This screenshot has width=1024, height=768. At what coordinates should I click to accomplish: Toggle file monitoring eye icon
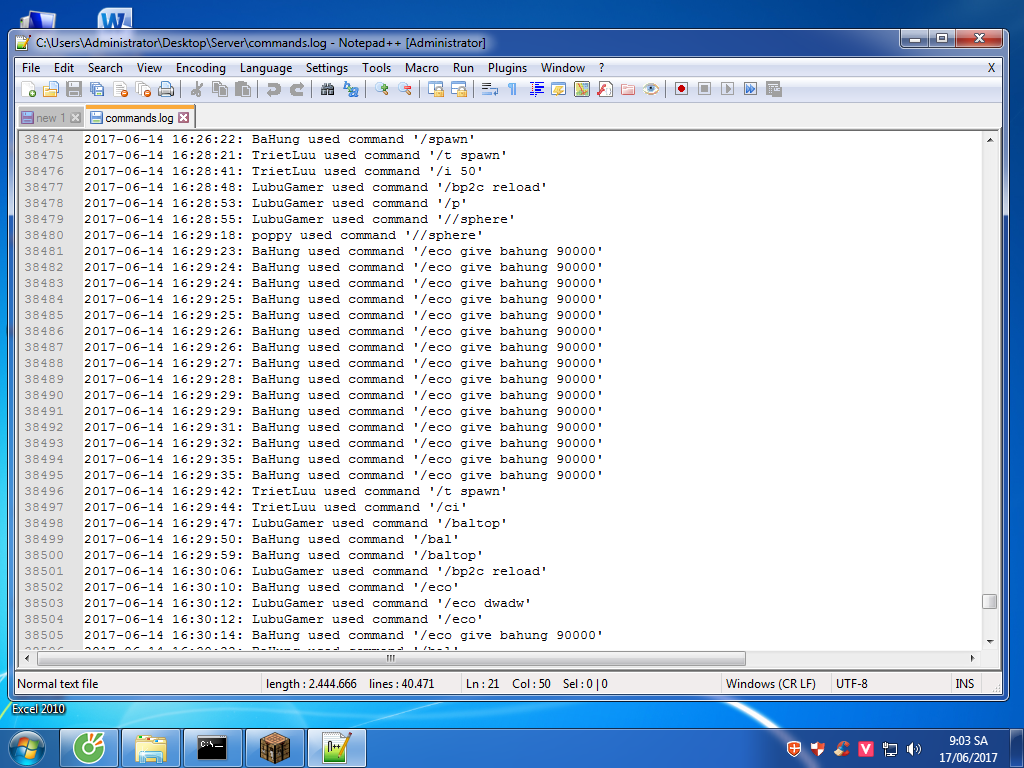click(x=651, y=89)
